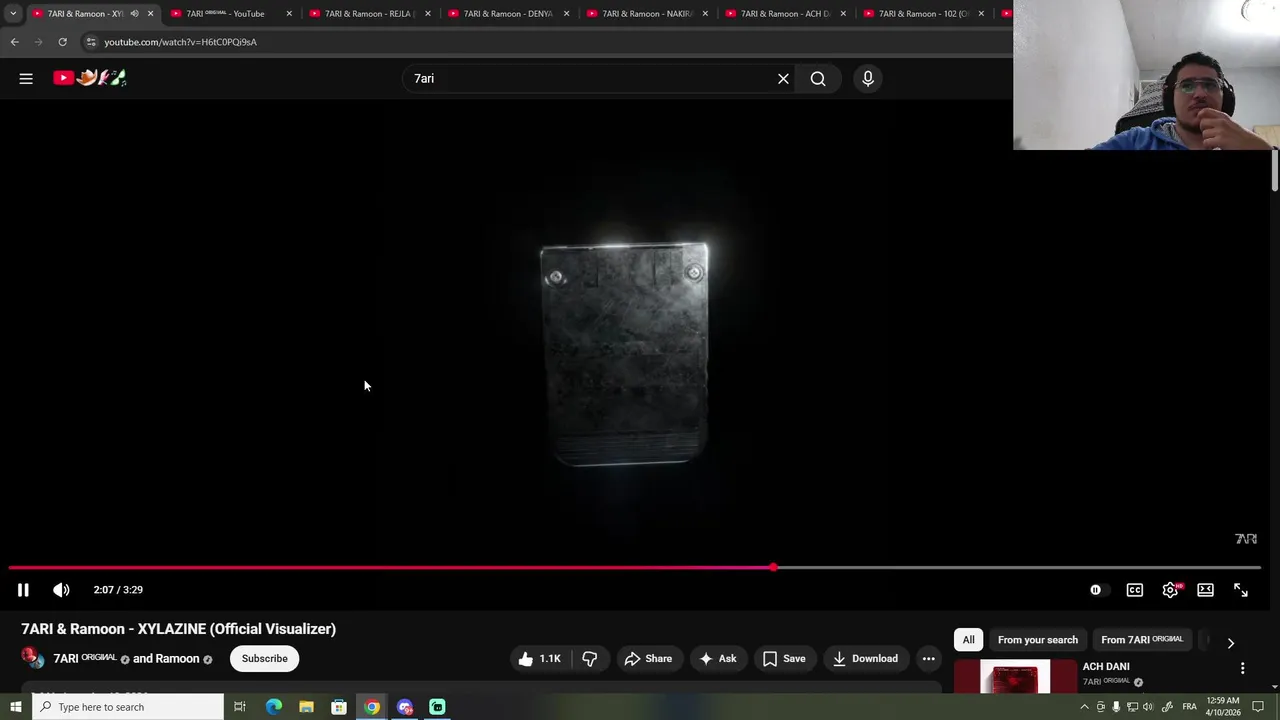This screenshot has width=1280, height=720.
Task: Open player settings gear
Action: (1170, 590)
